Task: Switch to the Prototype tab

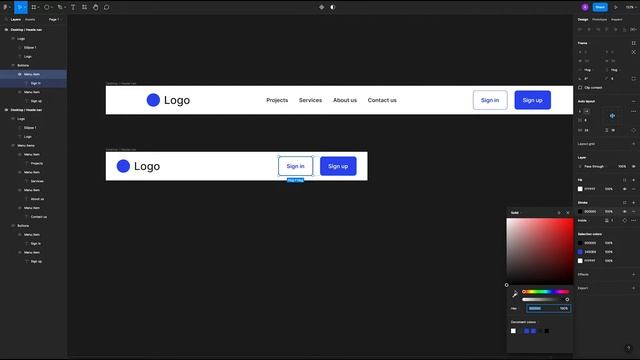Action: [600, 20]
